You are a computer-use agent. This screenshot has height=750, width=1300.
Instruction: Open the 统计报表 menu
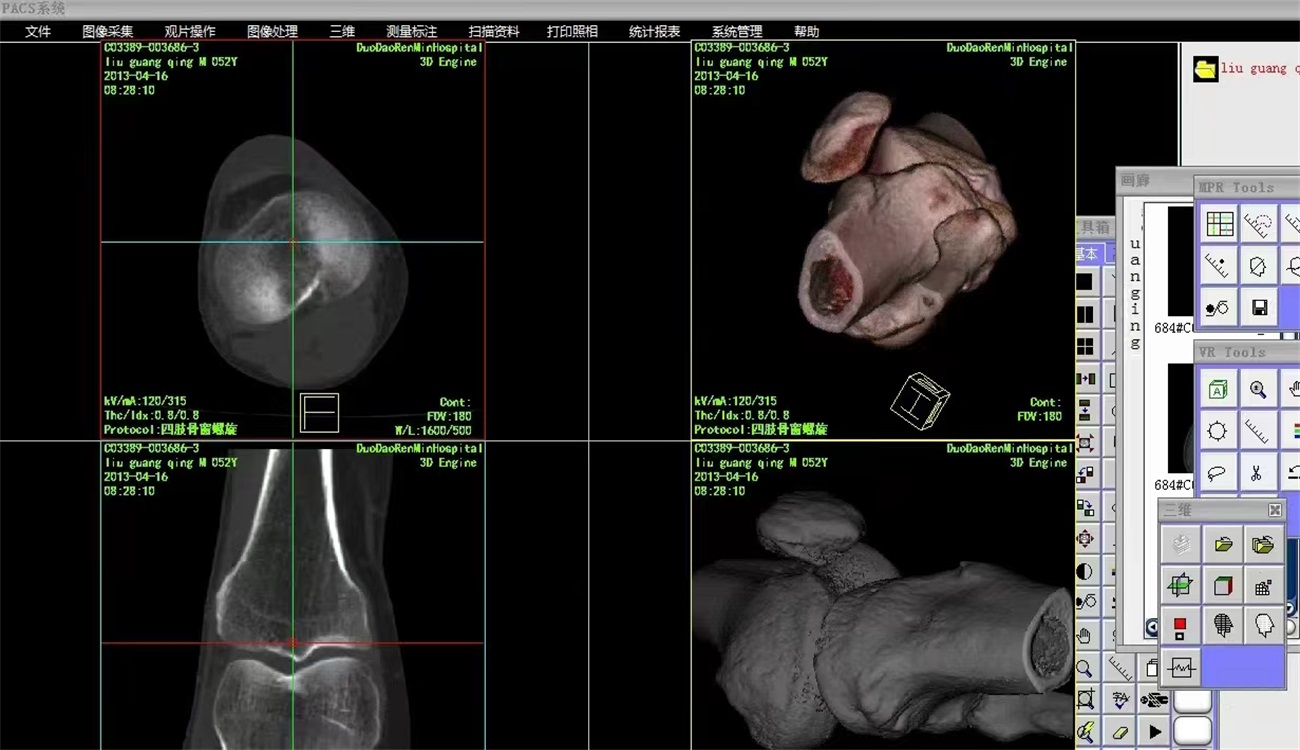[x=655, y=31]
